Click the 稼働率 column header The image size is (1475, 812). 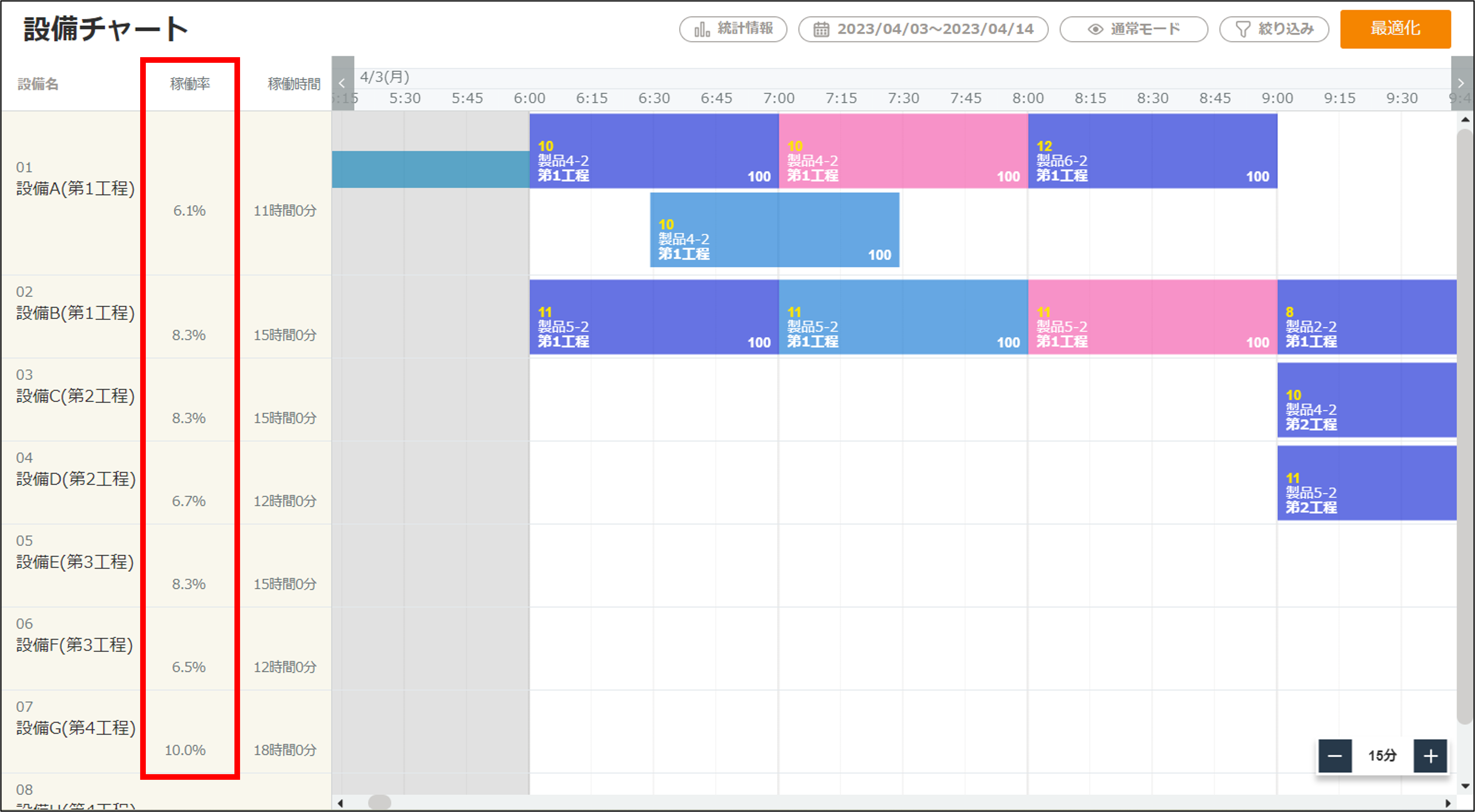pos(190,84)
